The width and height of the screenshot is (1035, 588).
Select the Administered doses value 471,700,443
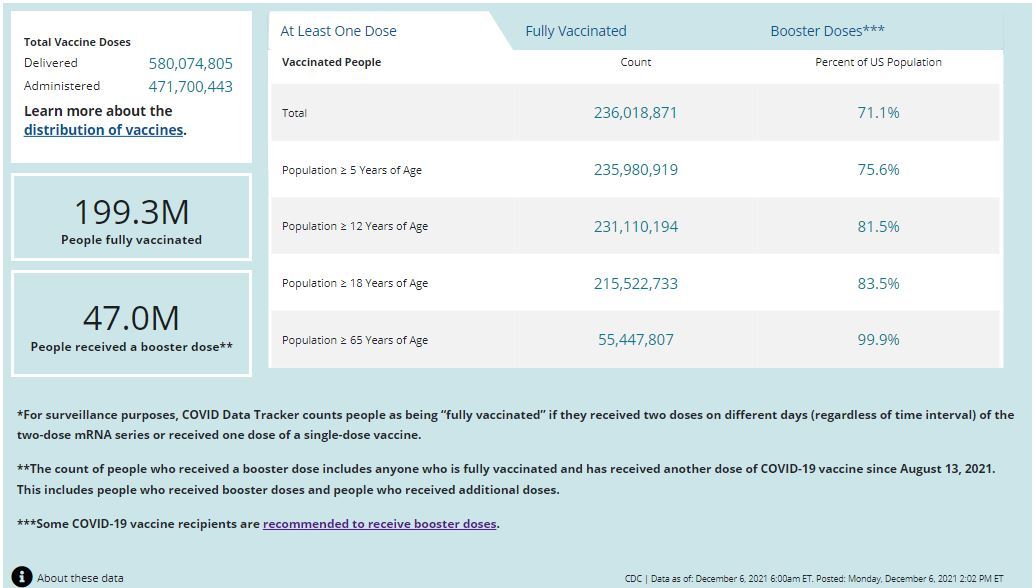point(190,86)
